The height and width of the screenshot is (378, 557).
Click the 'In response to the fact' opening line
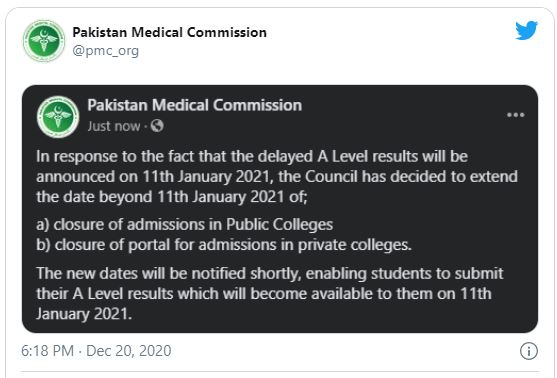252,157
